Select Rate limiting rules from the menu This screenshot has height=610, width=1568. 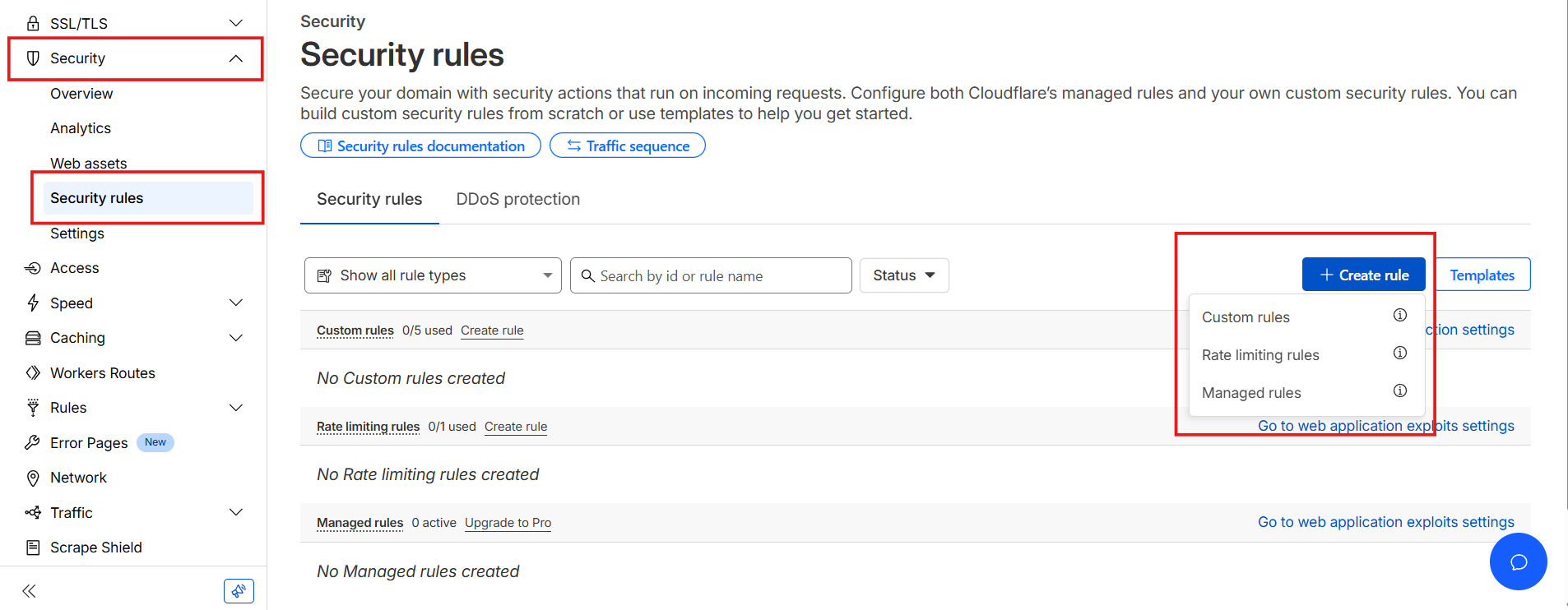[1260, 354]
